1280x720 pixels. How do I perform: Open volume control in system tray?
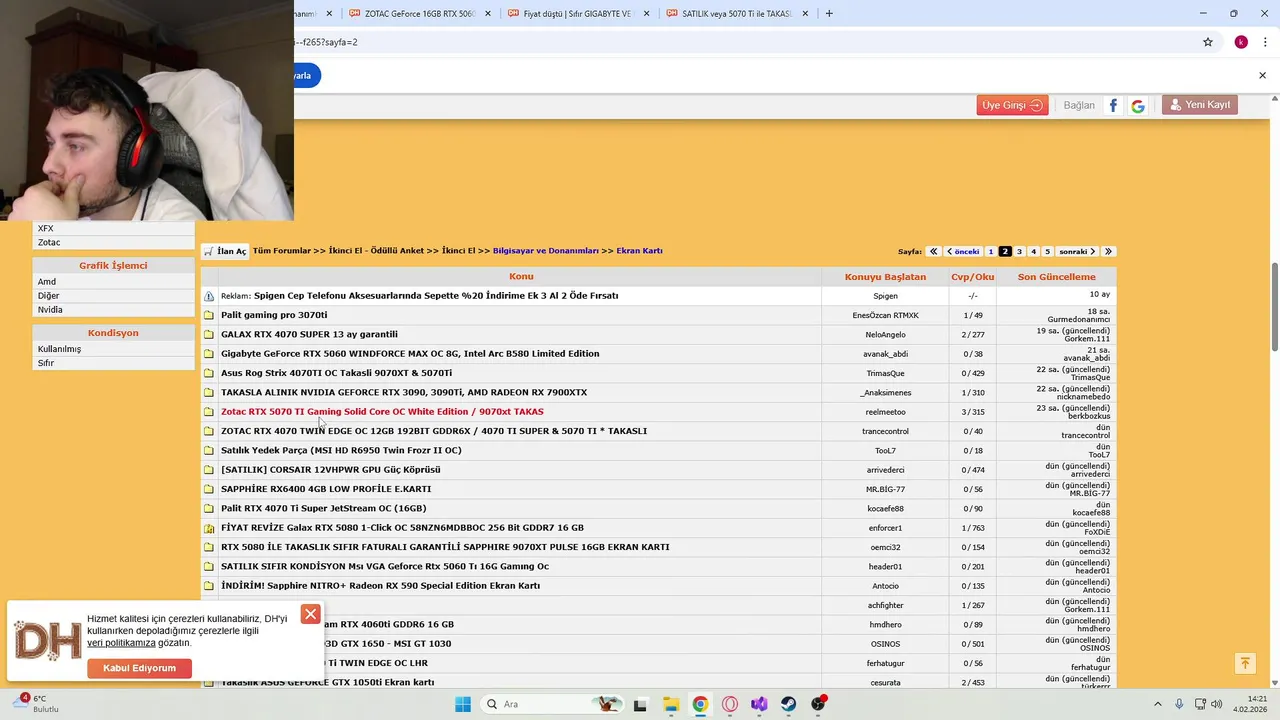tap(1217, 704)
